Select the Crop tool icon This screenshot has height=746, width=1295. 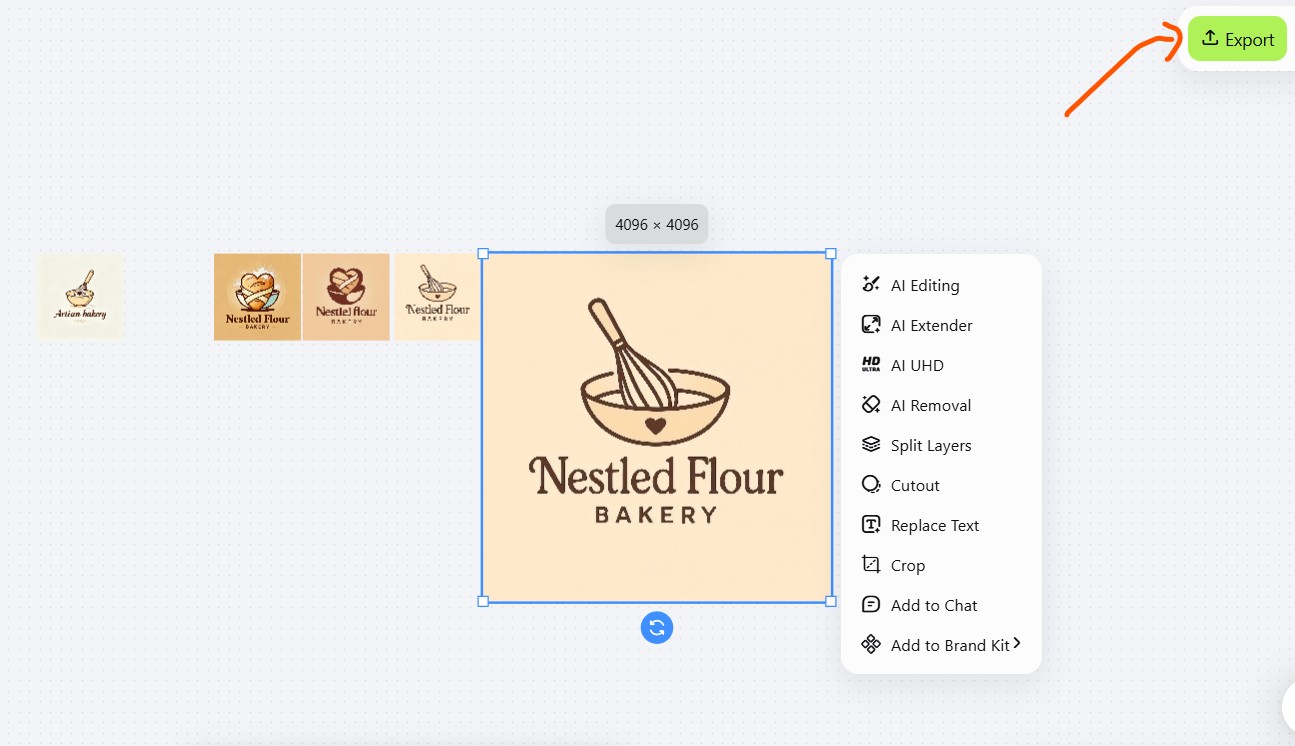tap(871, 565)
